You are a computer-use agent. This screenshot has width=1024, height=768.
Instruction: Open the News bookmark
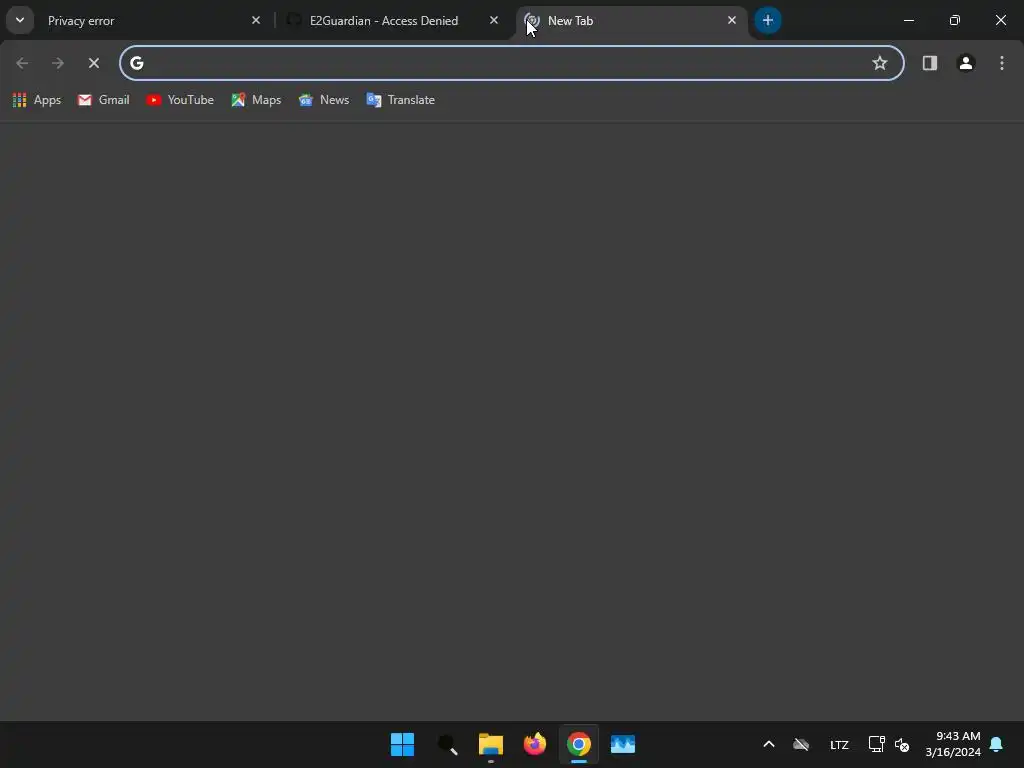point(324,100)
